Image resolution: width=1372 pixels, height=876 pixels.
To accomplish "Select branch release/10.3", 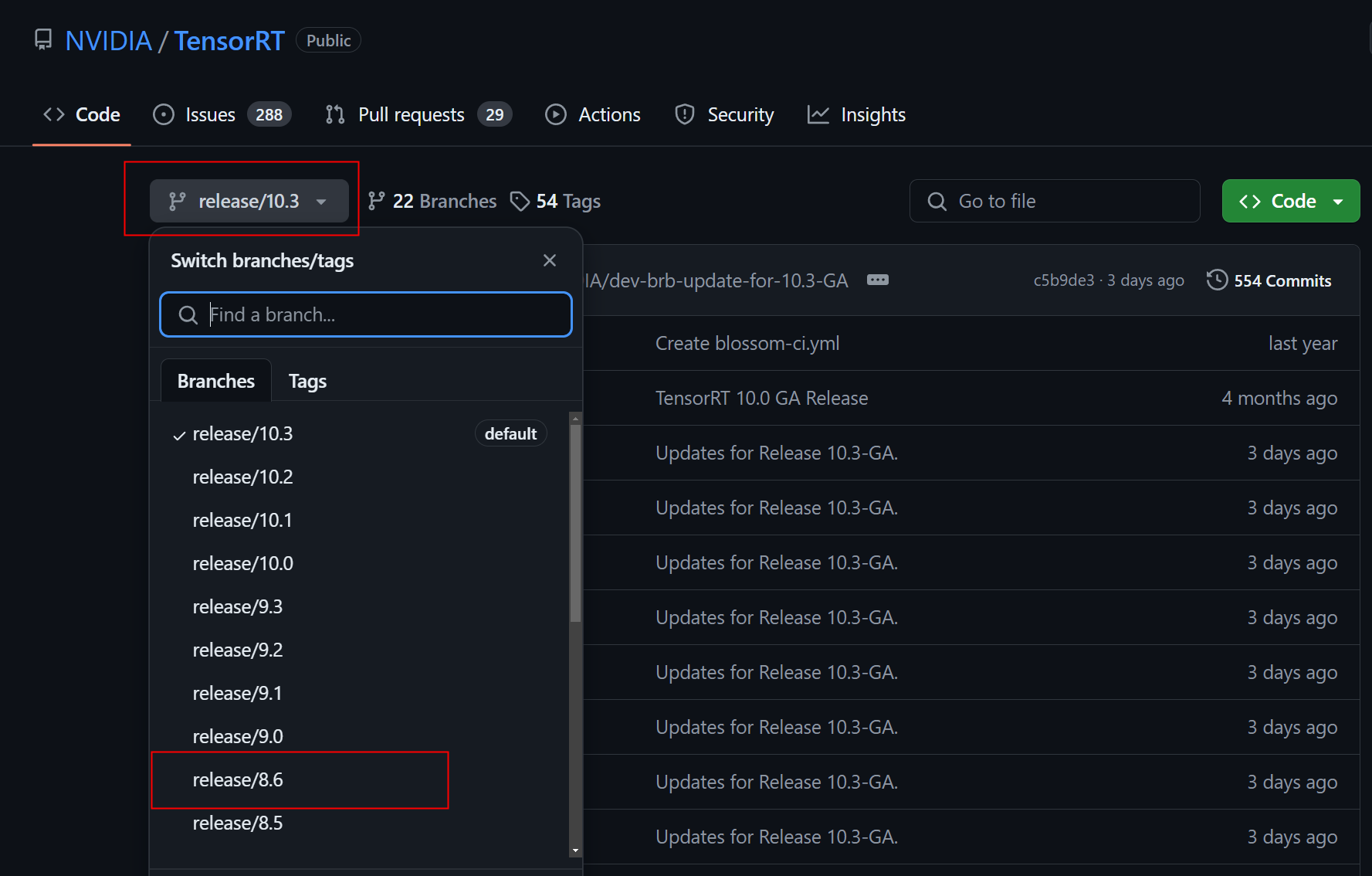I will 360,433.
